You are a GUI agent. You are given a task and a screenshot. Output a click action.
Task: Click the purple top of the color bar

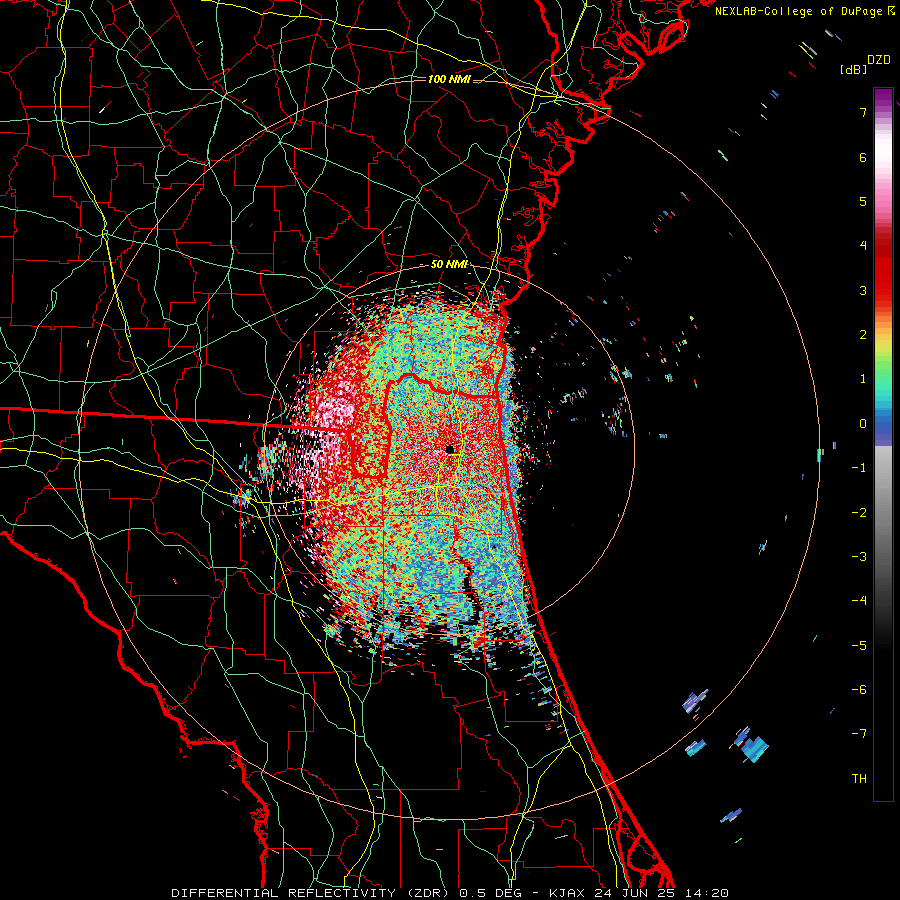pos(883,98)
